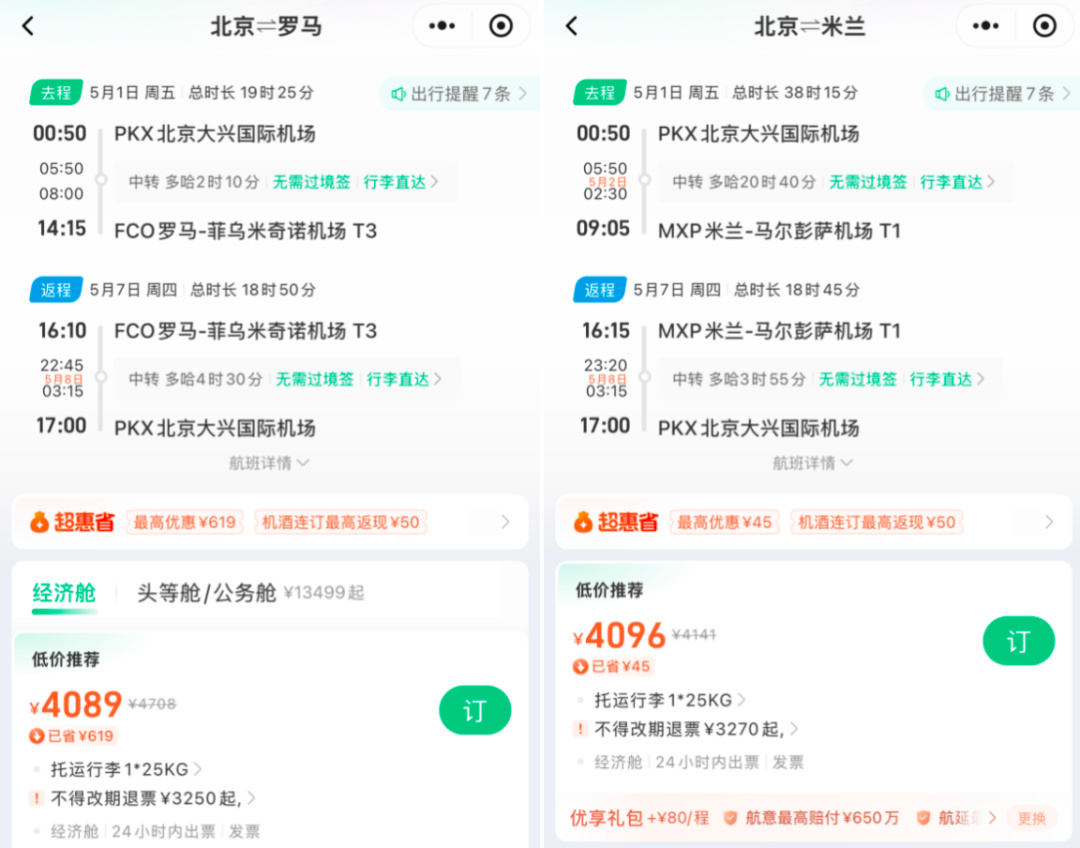
Task: Select the 返程 return tag on Milan itinerary
Action: point(599,289)
